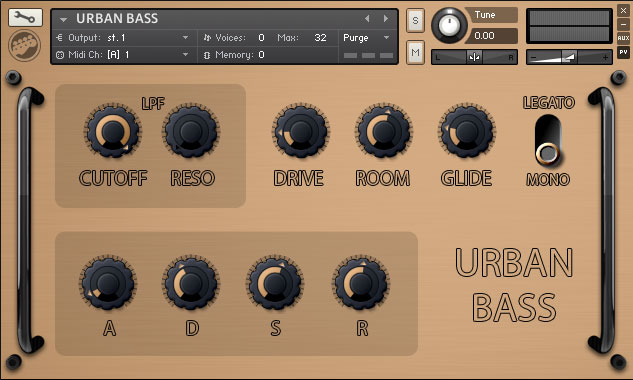Select the next instrument arrow

point(386,18)
